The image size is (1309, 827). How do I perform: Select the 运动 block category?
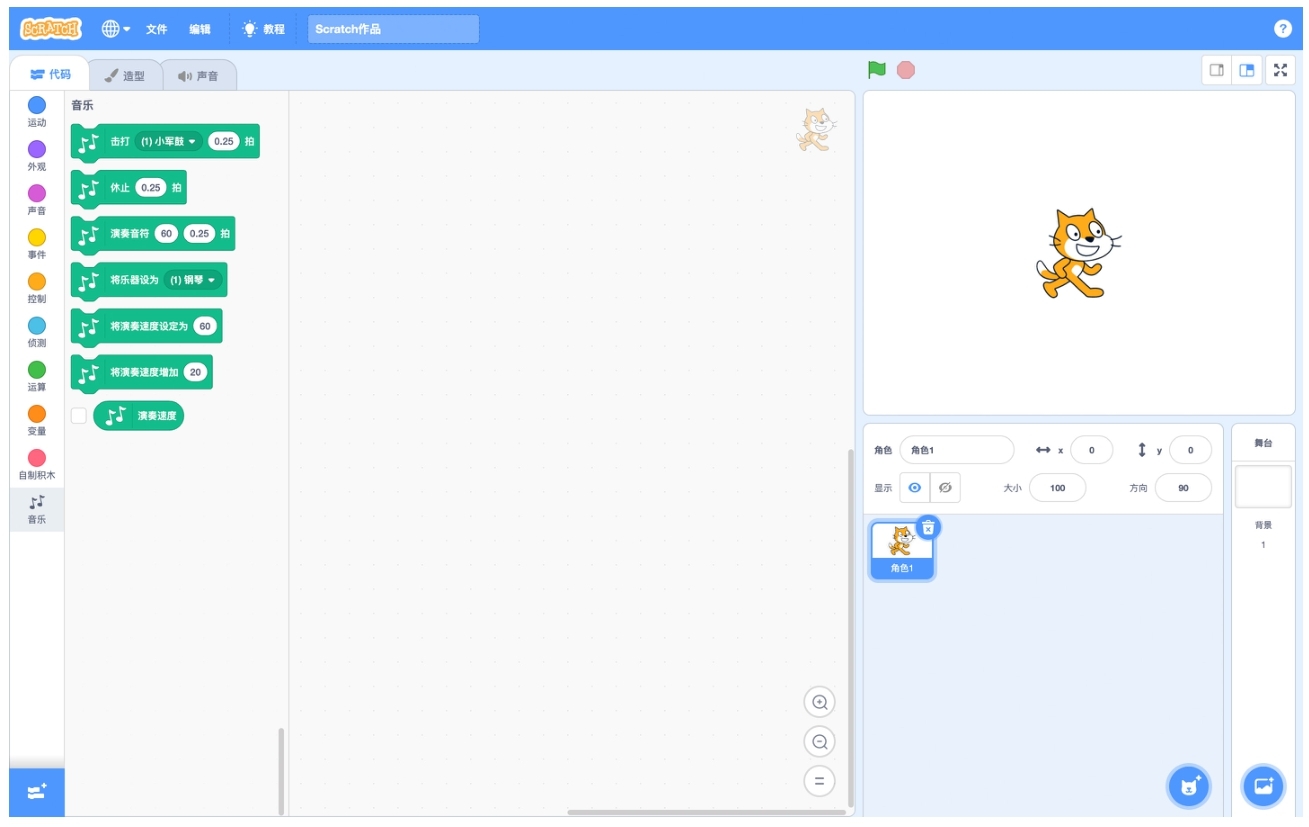(x=37, y=112)
